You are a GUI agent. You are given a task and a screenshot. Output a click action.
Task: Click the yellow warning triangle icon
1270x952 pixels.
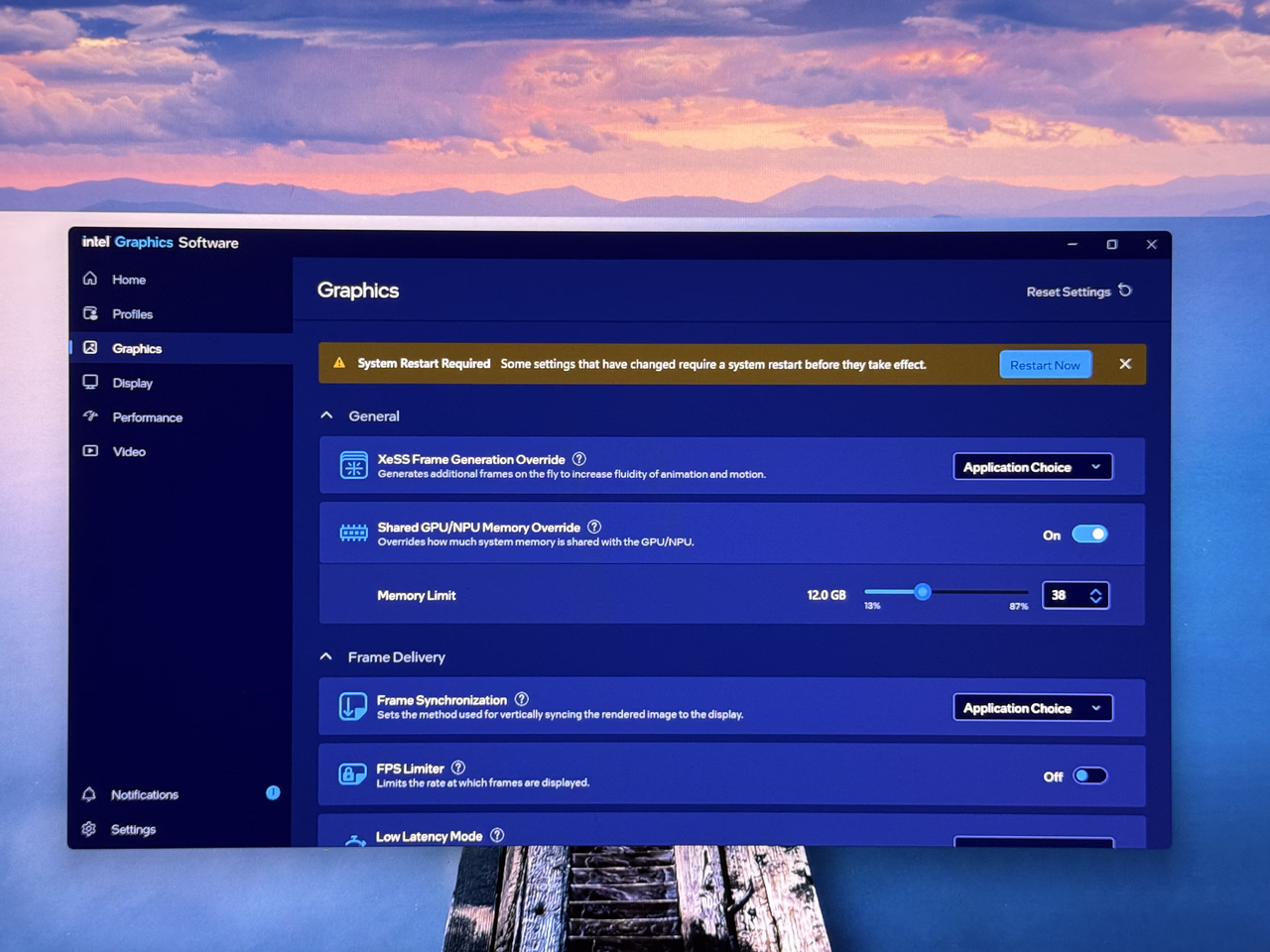point(339,363)
